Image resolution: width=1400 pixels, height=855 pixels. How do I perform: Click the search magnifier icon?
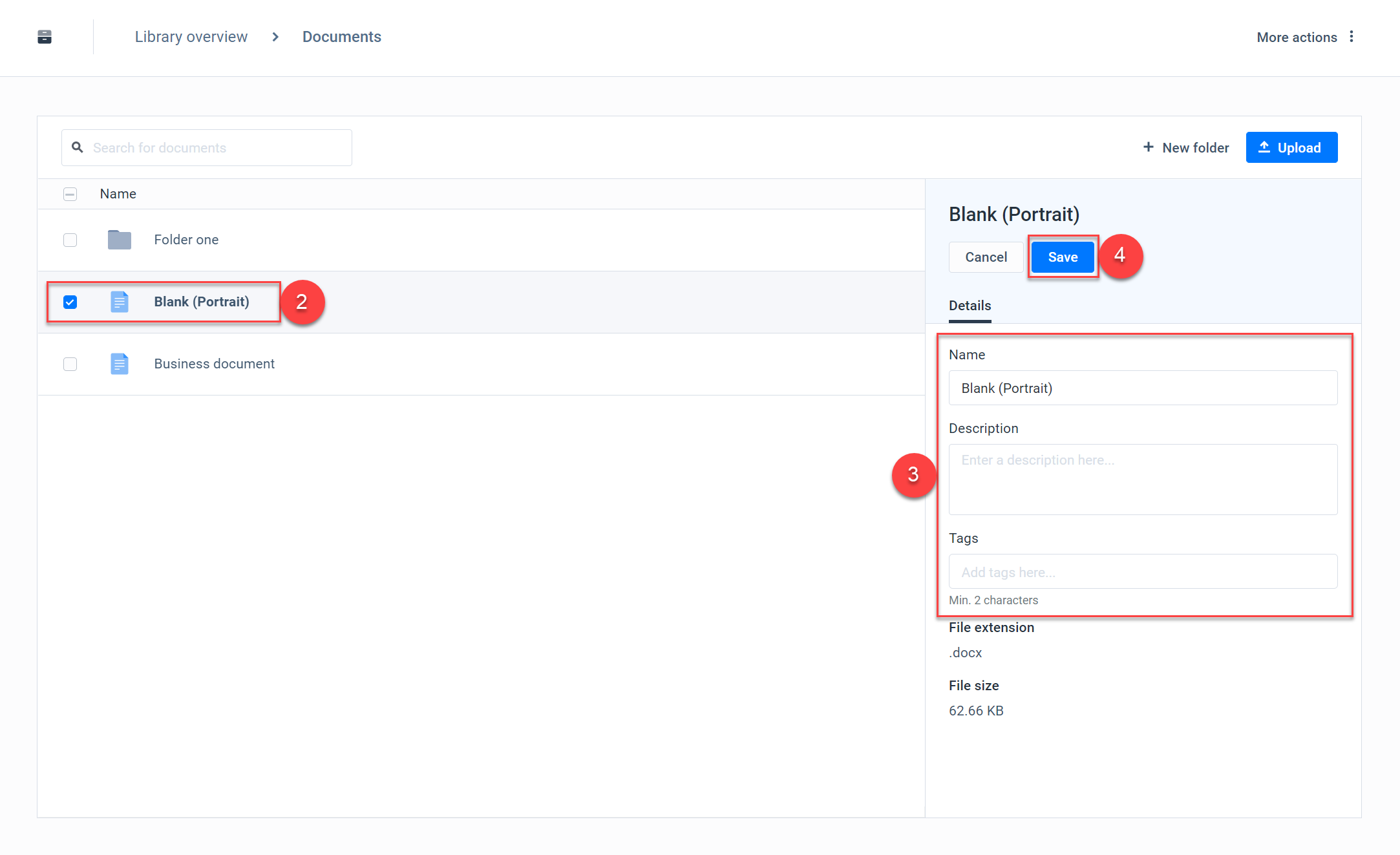[78, 147]
